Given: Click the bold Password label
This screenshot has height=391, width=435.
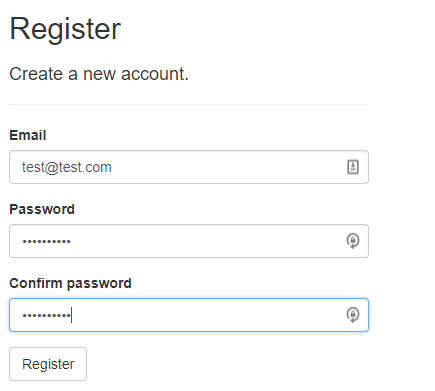Looking at the screenshot, I should tap(42, 209).
